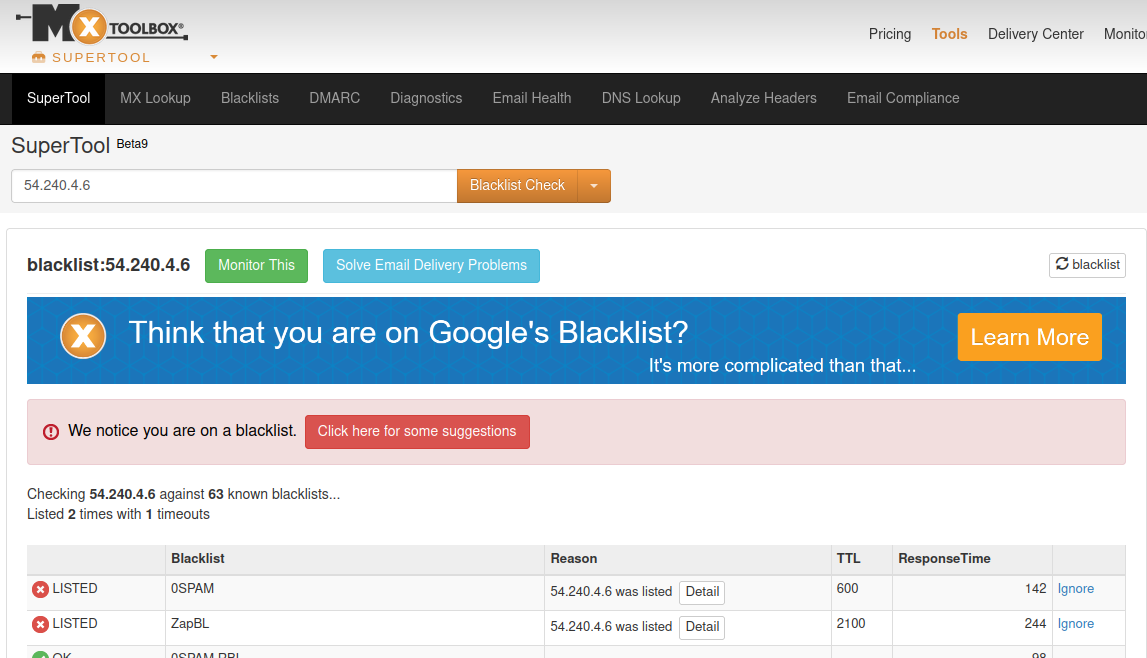Open the Email Compliance tab
Viewport: 1147px width, 658px height.
tap(903, 98)
